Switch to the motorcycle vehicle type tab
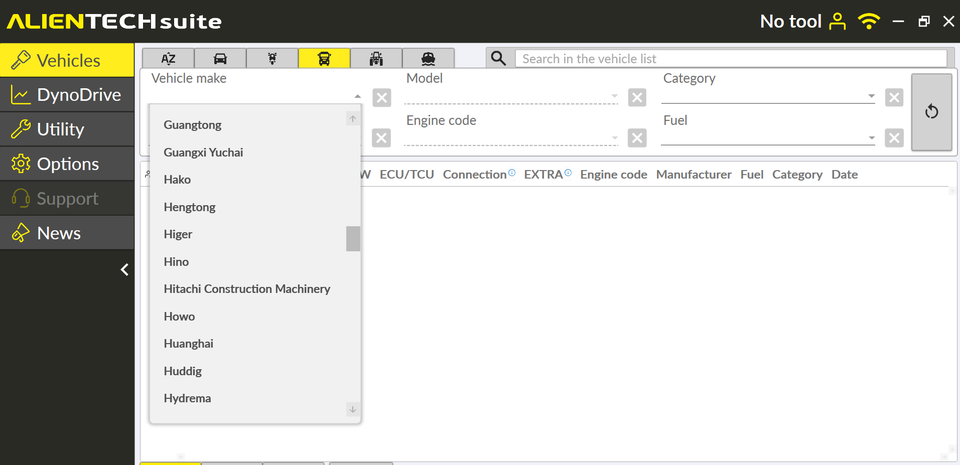Screen dimensions: 960x465 tap(272, 58)
